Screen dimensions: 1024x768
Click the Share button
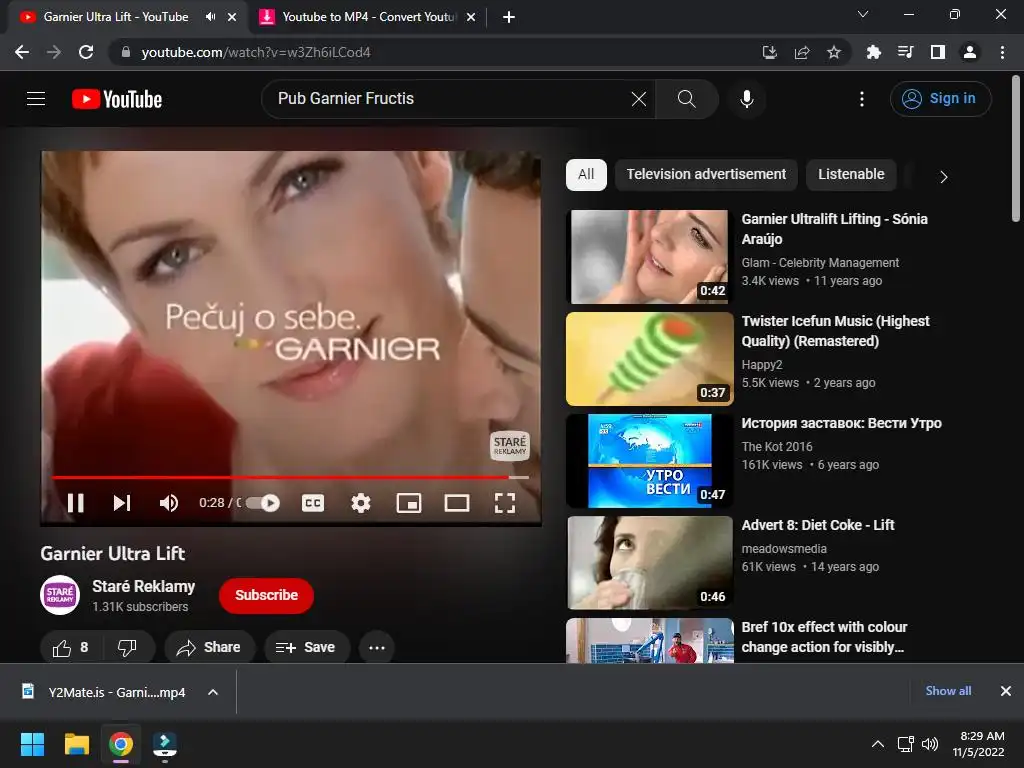[209, 647]
